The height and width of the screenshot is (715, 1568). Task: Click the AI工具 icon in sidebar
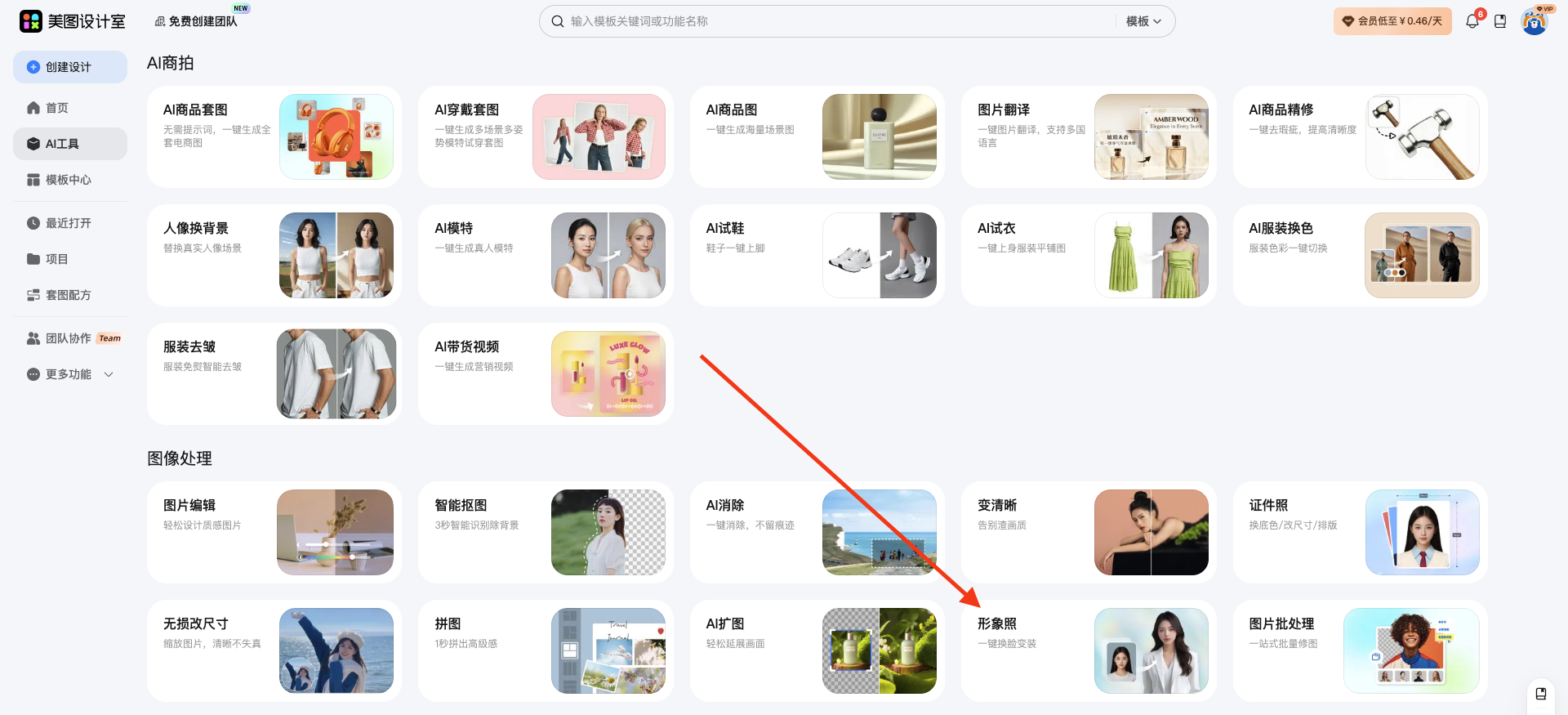33,144
